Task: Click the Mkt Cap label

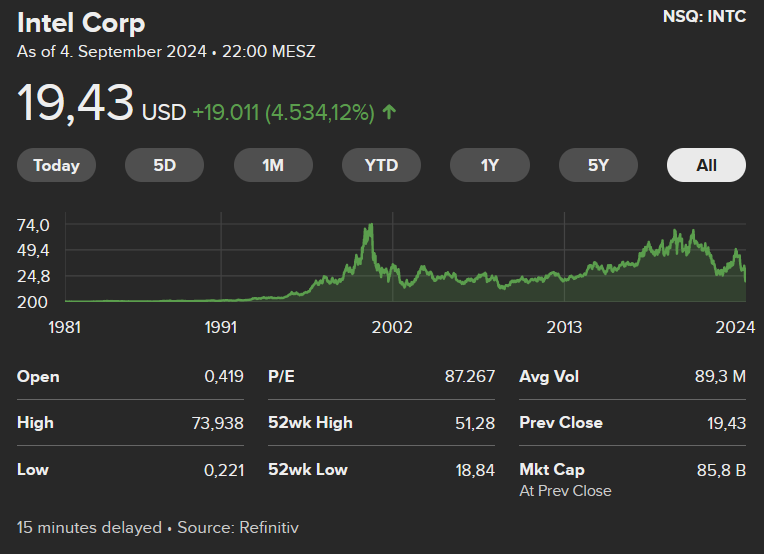Action: pyautogui.click(x=552, y=470)
